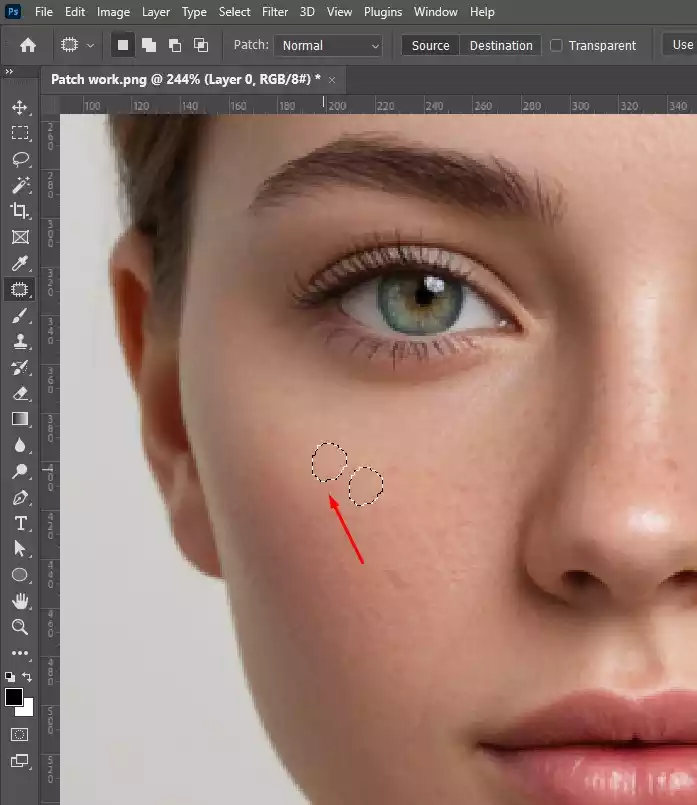Open the View menu
This screenshot has height=805, width=697.
339,12
